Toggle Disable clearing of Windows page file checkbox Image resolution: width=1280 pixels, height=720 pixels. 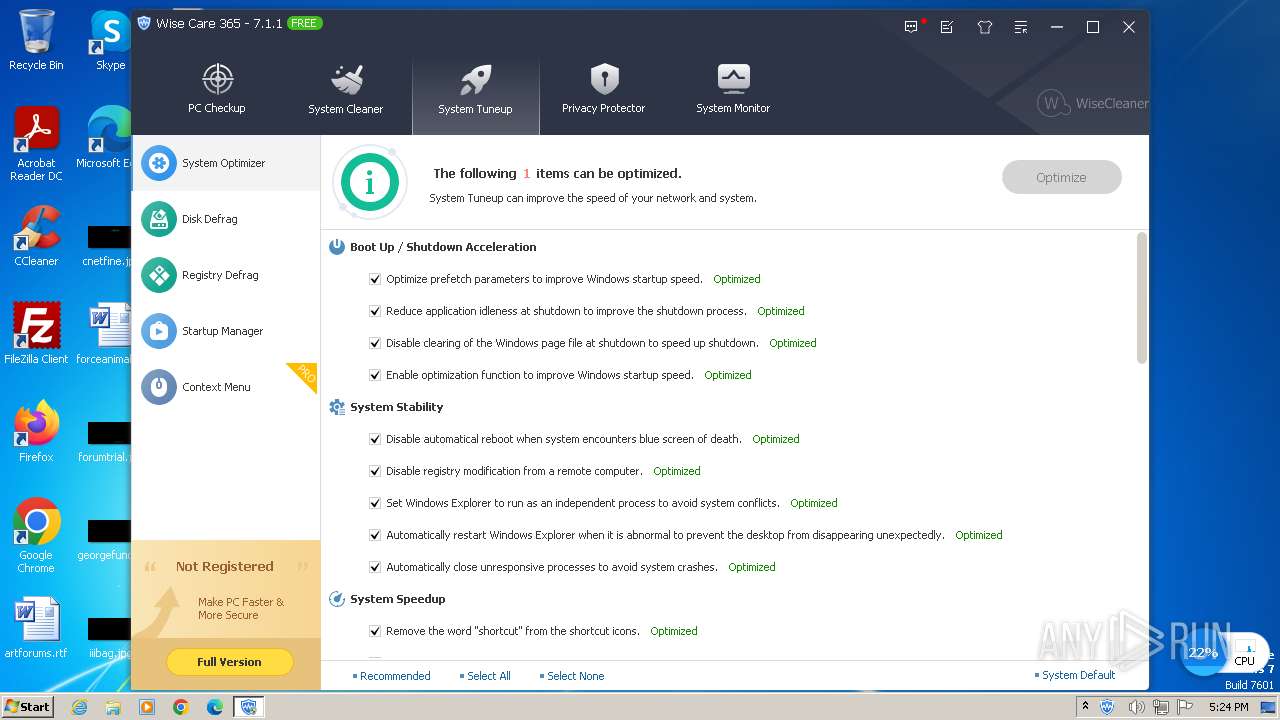point(375,343)
